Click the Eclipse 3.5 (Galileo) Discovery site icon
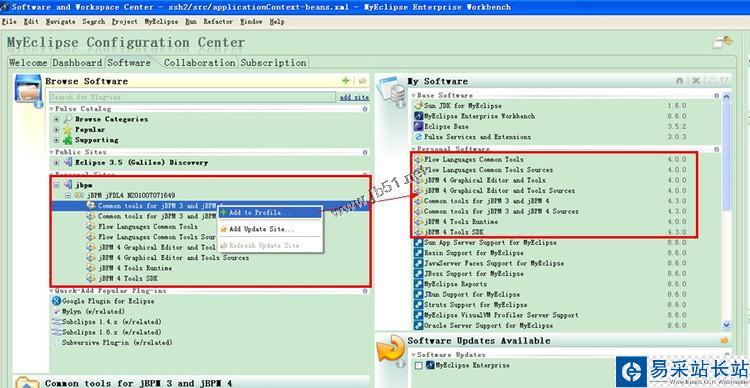Image resolution: width=750 pixels, height=388 pixels. coord(68,163)
